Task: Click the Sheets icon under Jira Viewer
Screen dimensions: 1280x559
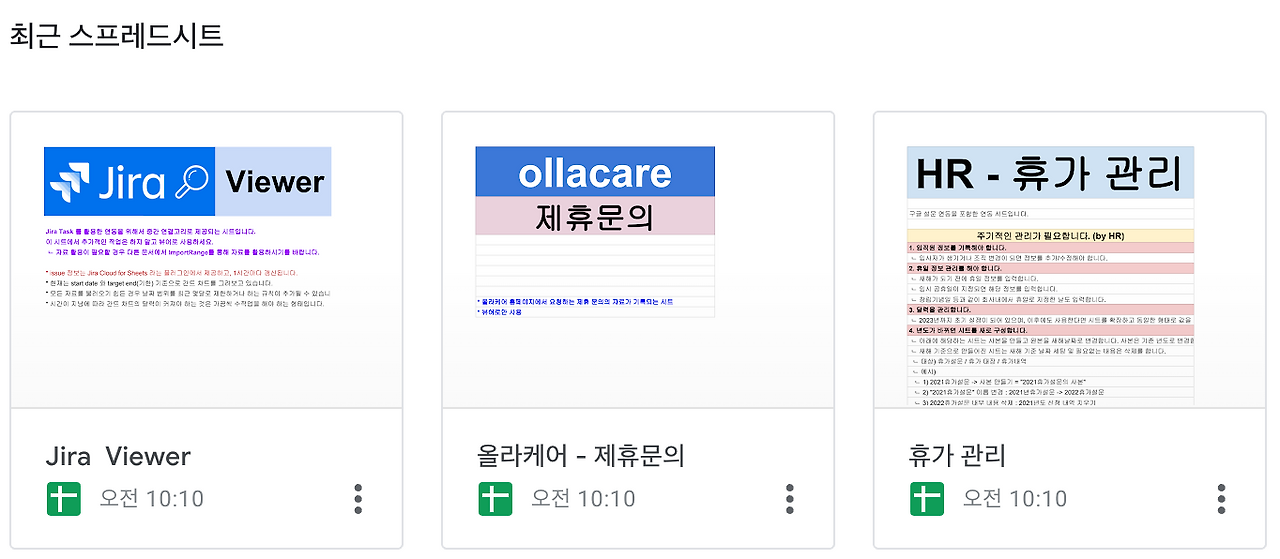Action: pyautogui.click(x=64, y=498)
